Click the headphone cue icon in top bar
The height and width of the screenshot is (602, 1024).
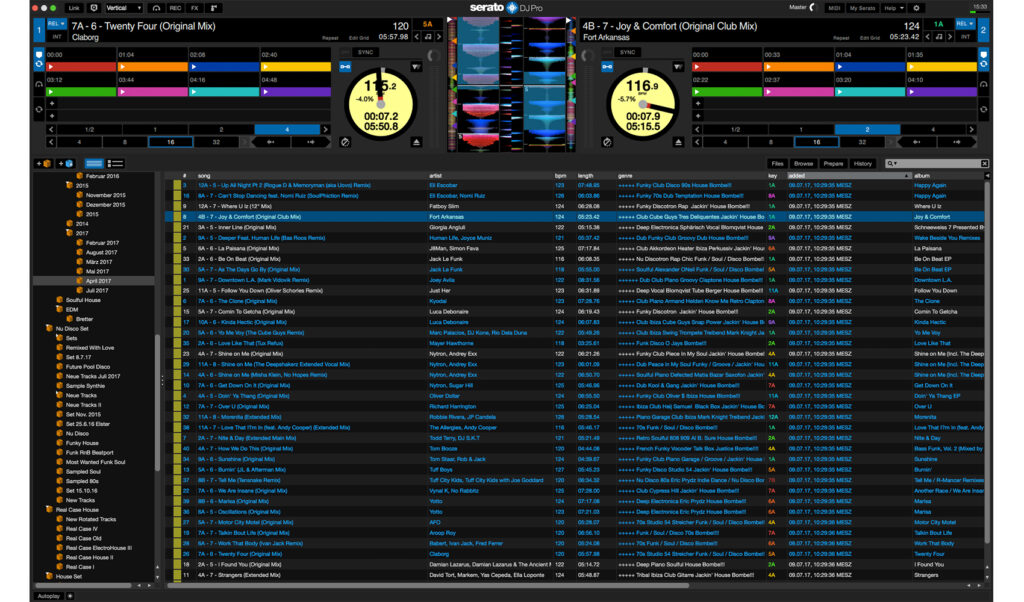tap(156, 8)
